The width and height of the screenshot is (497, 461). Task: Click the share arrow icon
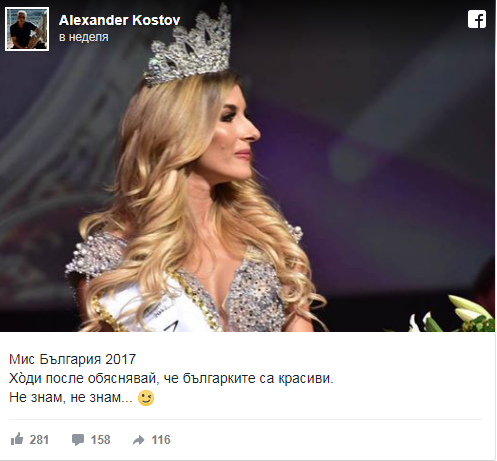139,440
